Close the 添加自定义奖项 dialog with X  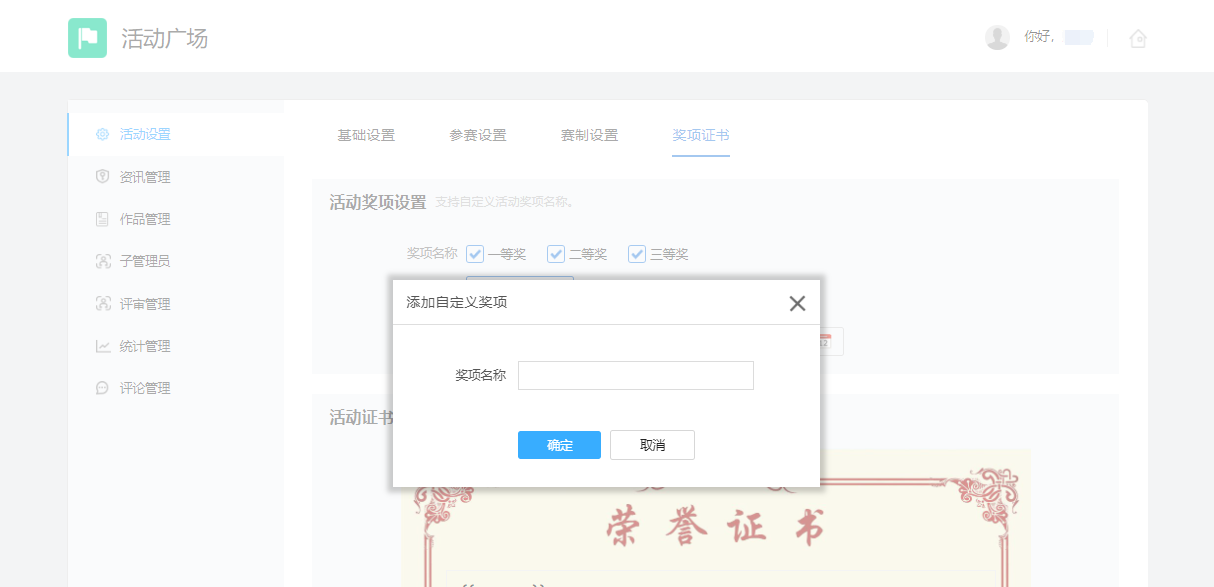tap(797, 304)
